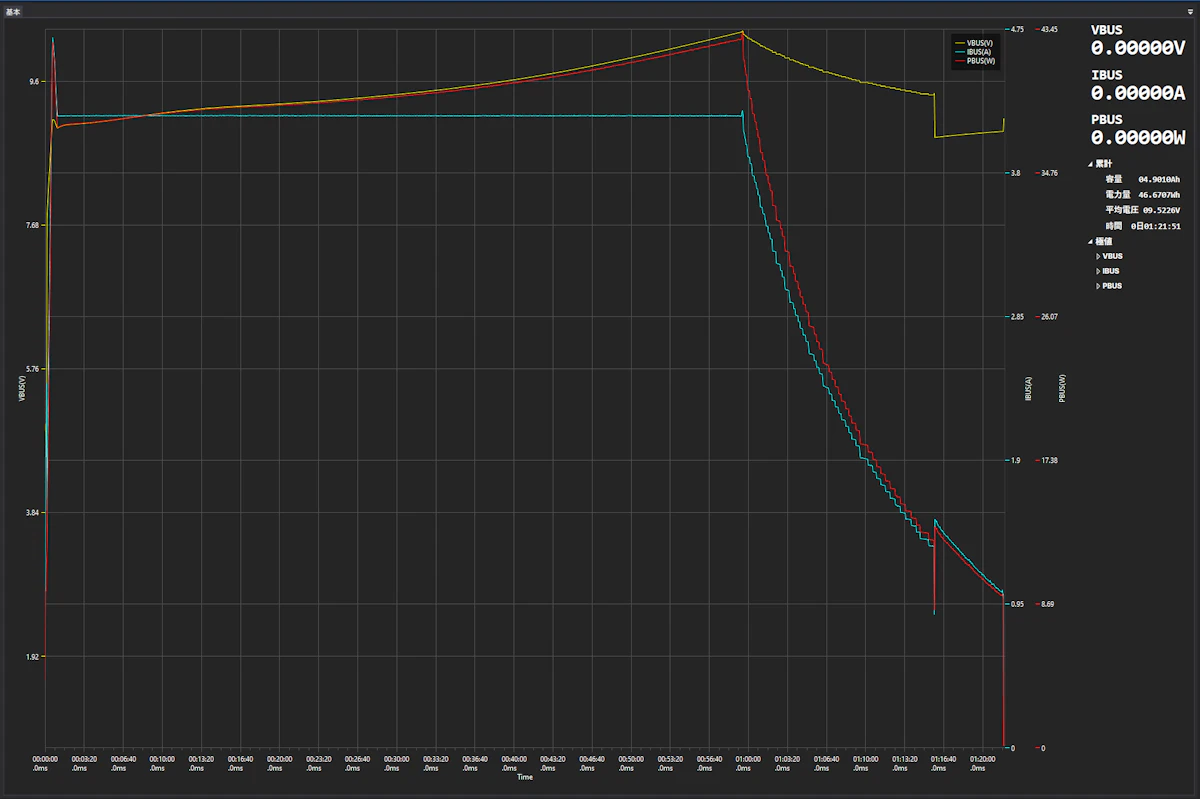This screenshot has width=1200, height=799.
Task: Select the 容量 value 04.9010Ah
Action: [x=1159, y=179]
